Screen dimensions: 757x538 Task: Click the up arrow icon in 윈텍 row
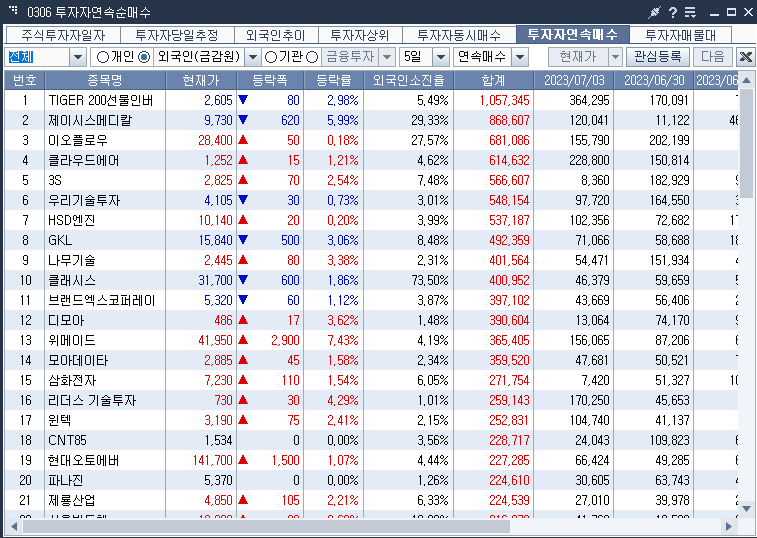[x=243, y=420]
